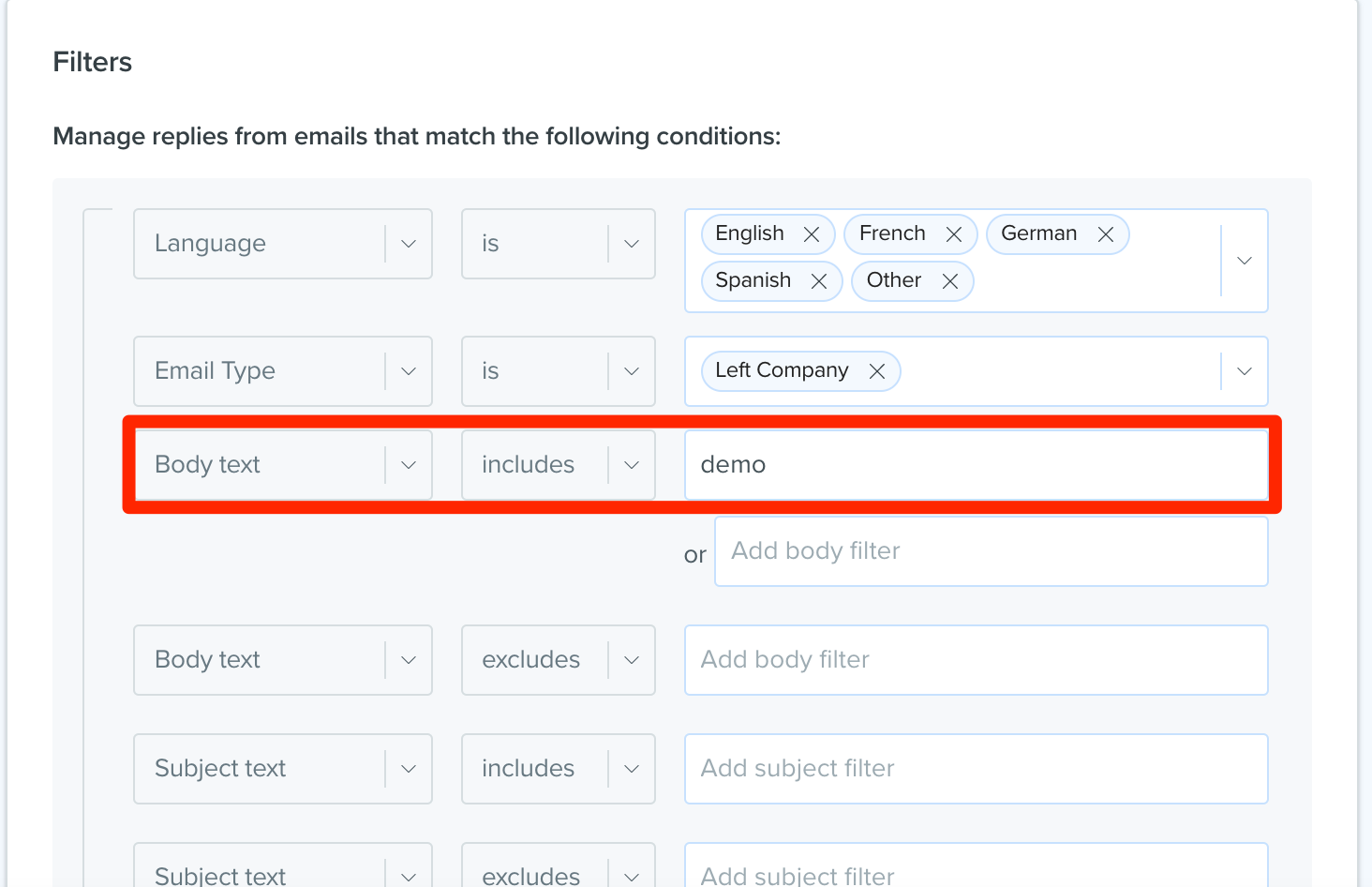
Task: Open the Subject text dropdown next to includes
Action: [283, 769]
